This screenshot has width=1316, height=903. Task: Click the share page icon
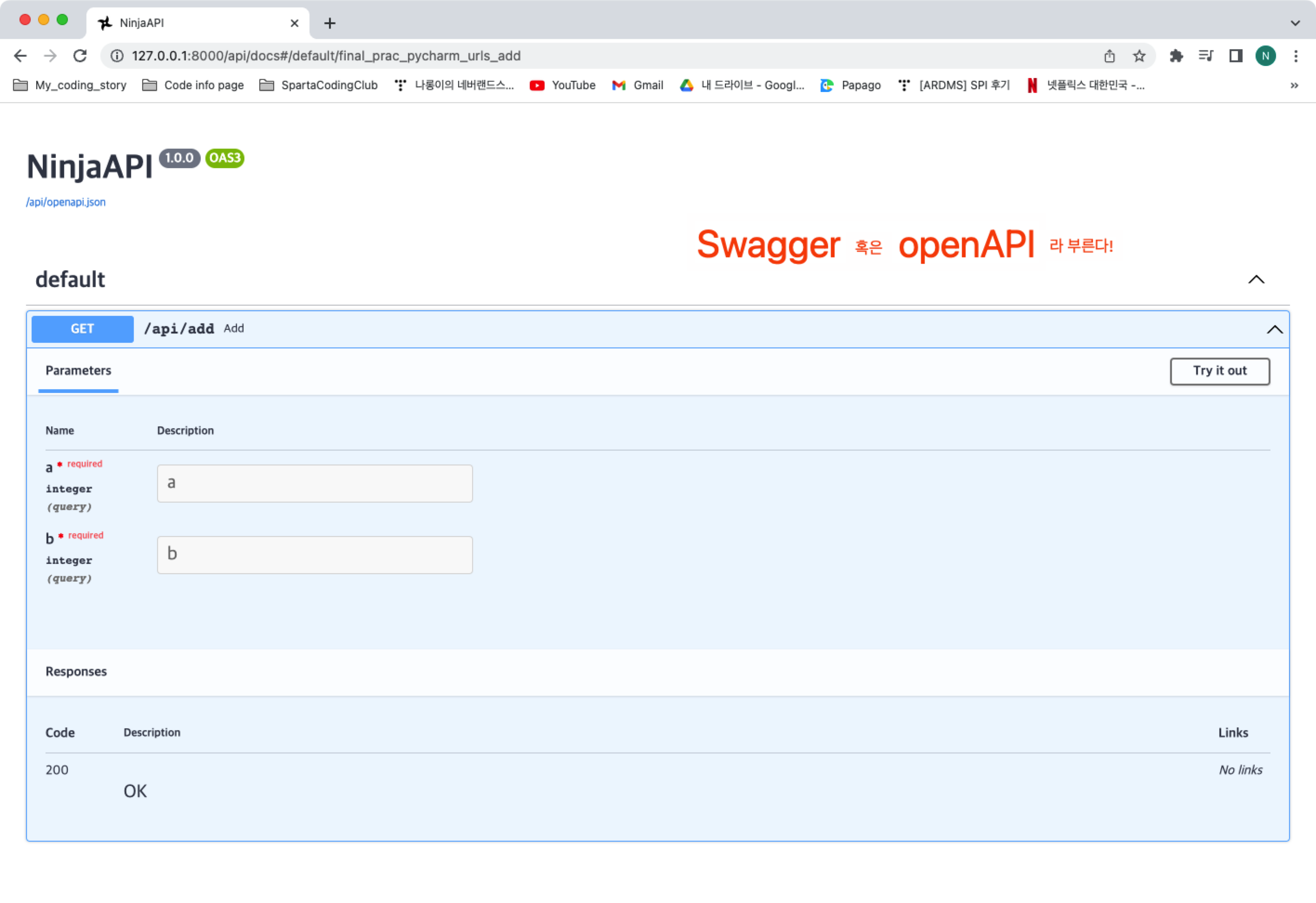pyautogui.click(x=1109, y=55)
